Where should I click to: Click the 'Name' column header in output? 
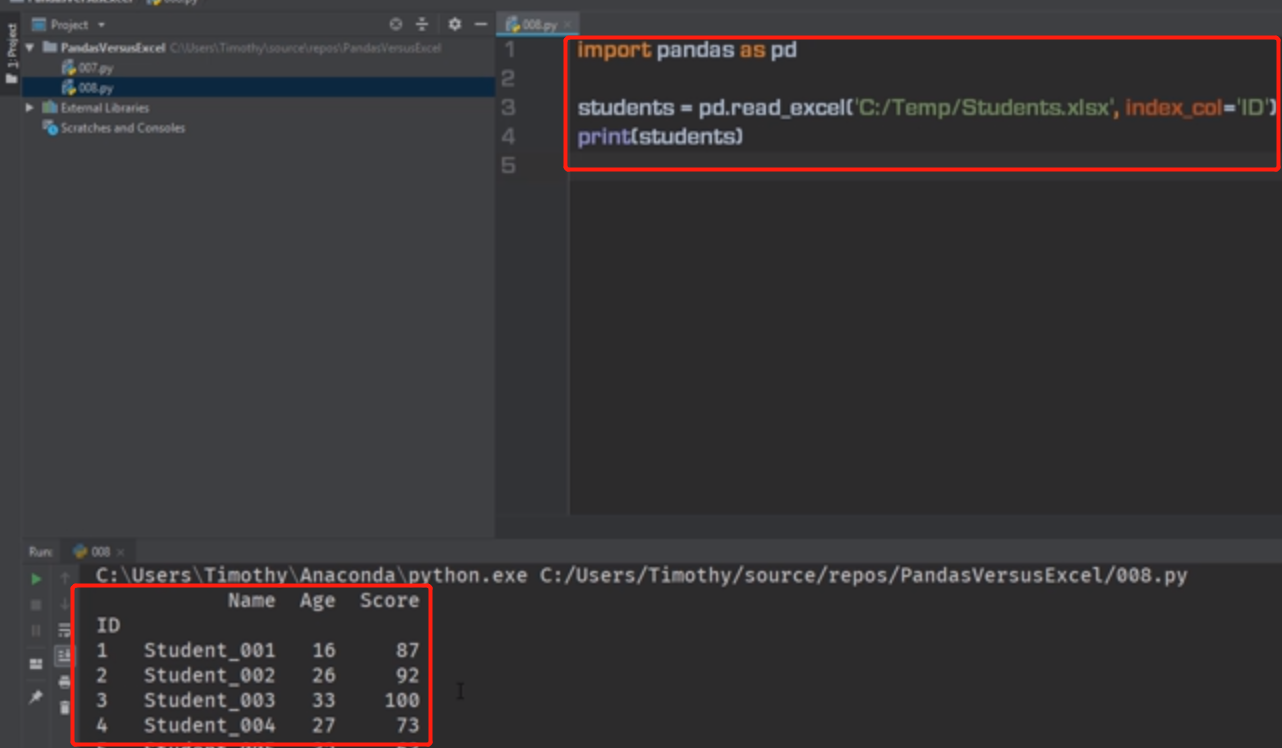coord(251,600)
